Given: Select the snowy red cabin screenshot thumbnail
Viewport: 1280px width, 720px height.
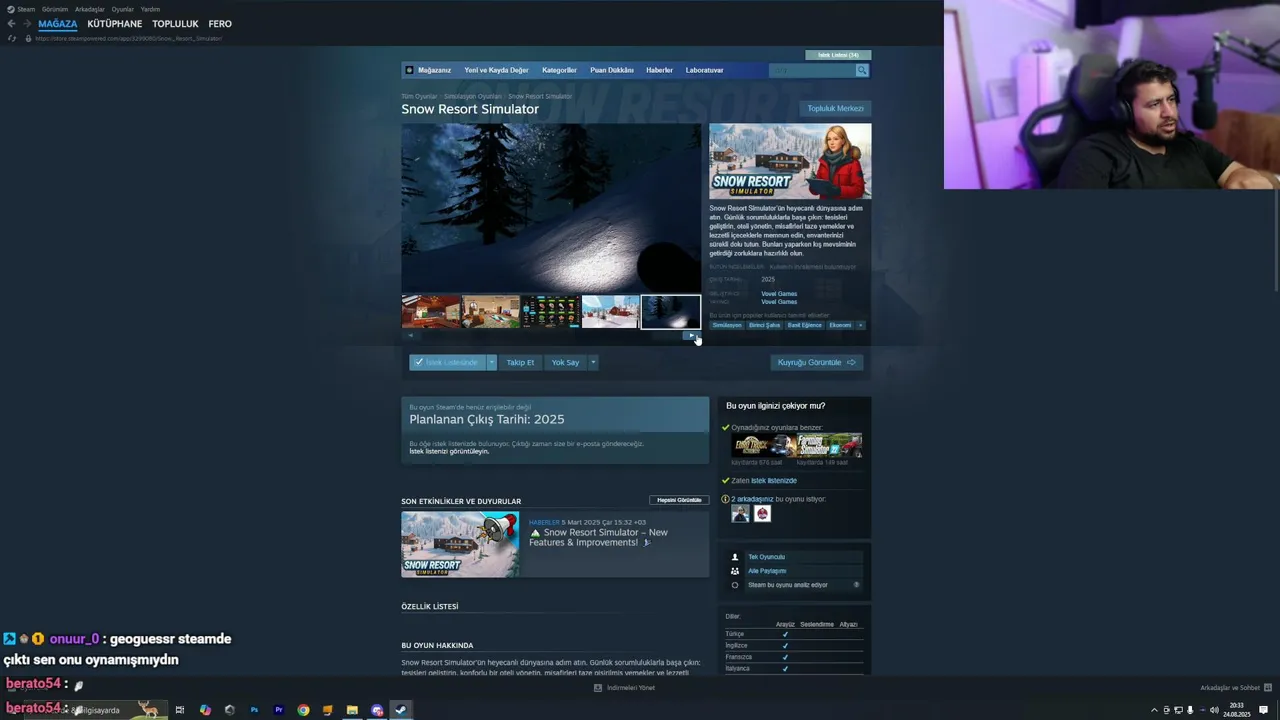Looking at the screenshot, I should tap(611, 312).
